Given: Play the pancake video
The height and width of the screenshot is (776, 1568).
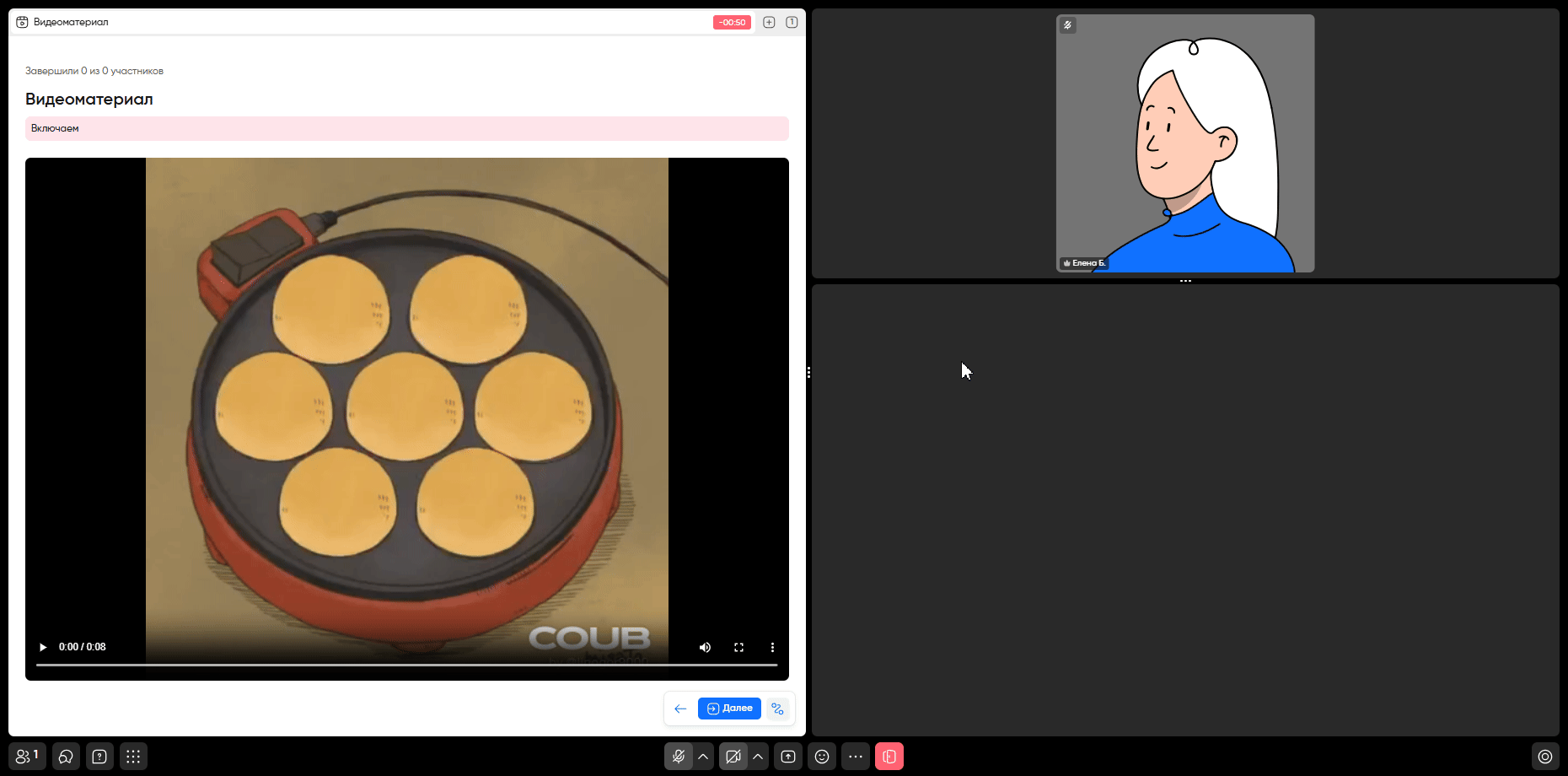Looking at the screenshot, I should click(43, 647).
